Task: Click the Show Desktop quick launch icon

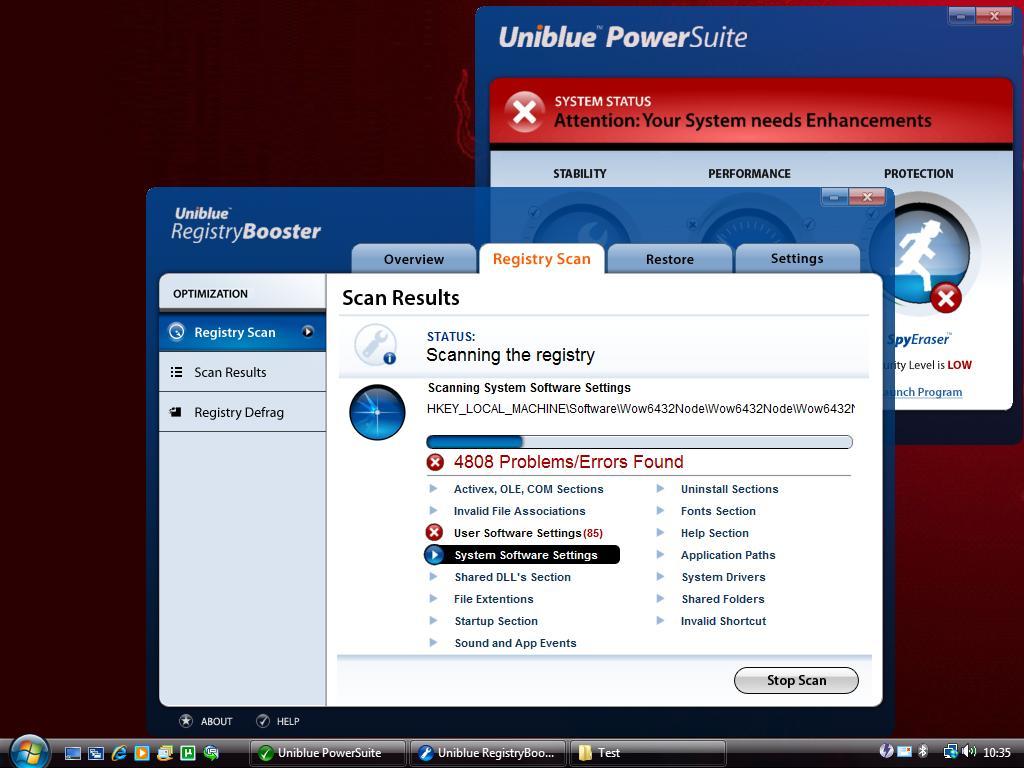Action: [72, 753]
